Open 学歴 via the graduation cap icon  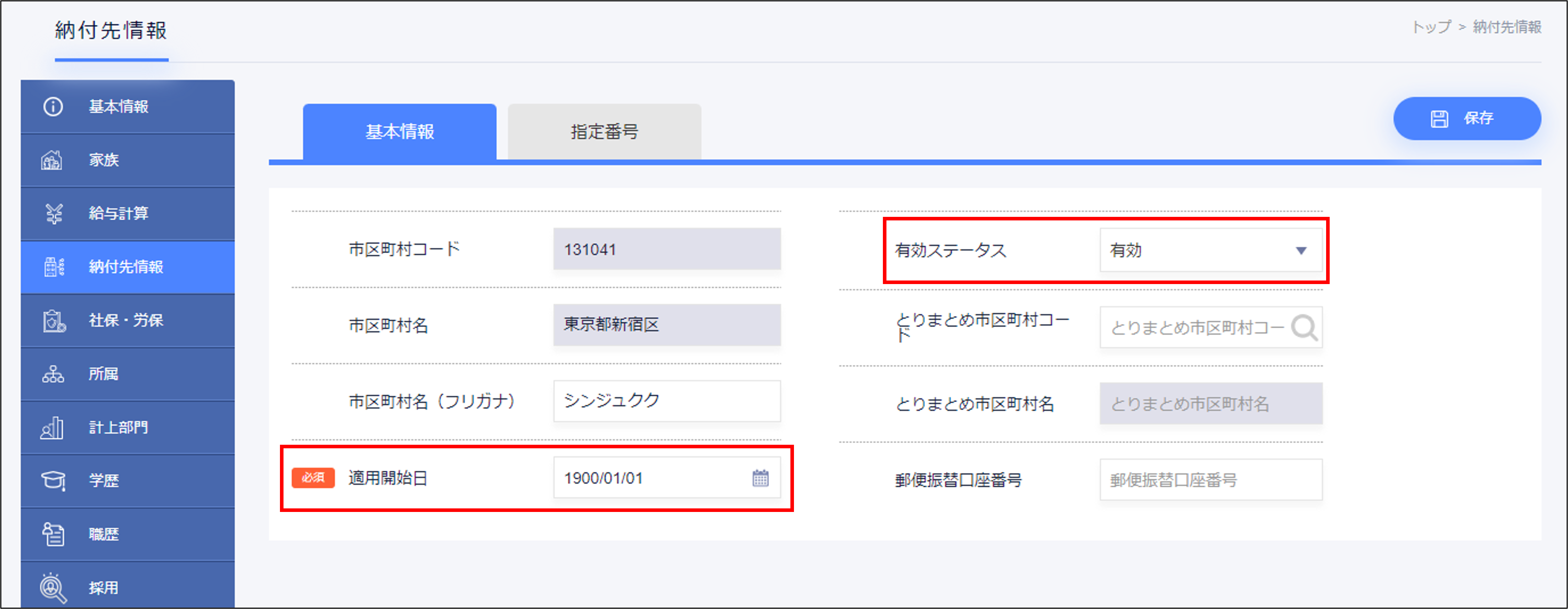(52, 481)
